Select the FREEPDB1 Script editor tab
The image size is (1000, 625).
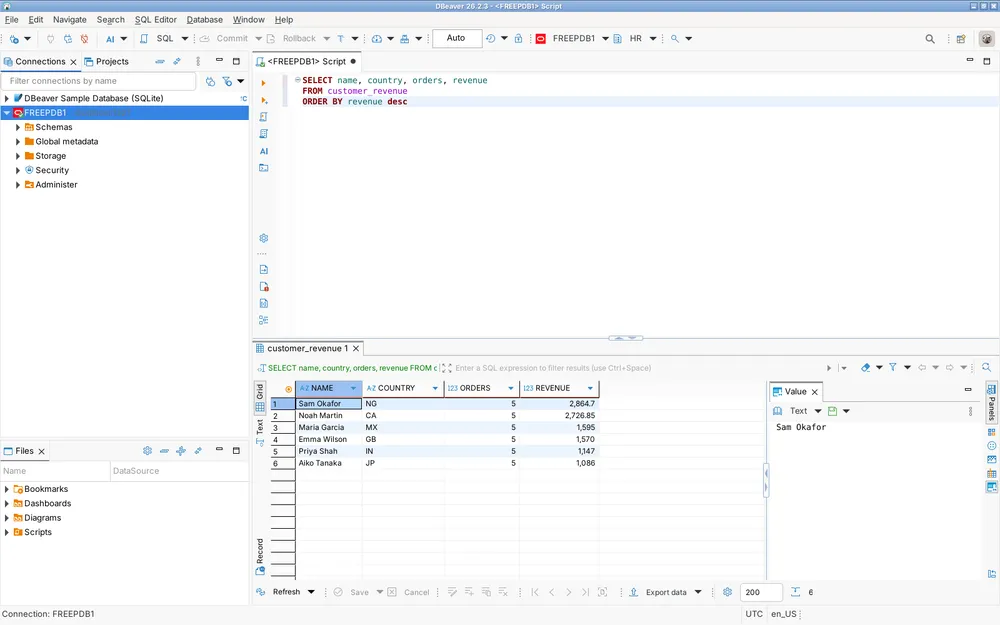tap(306, 61)
